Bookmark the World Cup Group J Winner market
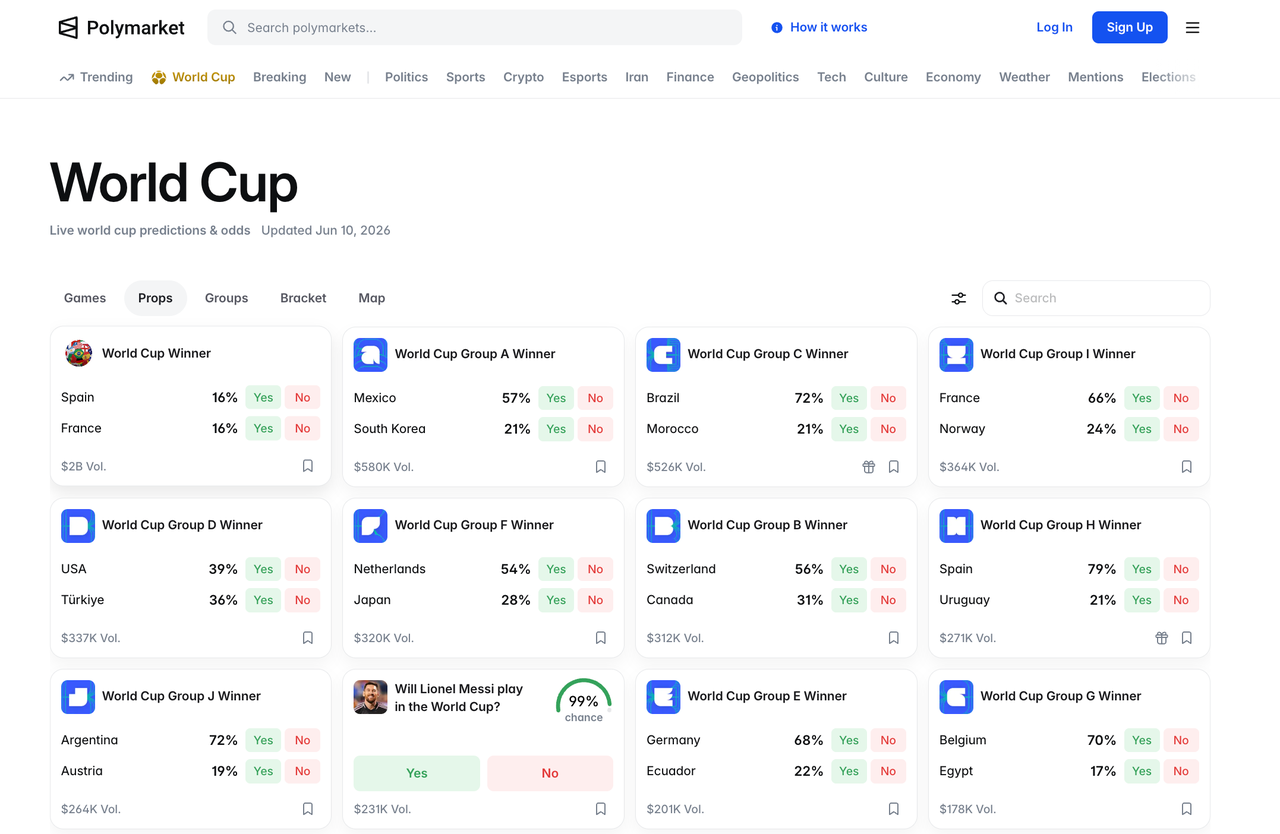 (x=308, y=808)
